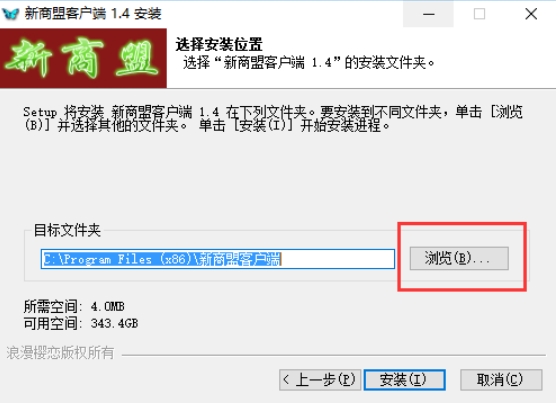Click the butterfly app icon in title bar

[x=10, y=14]
